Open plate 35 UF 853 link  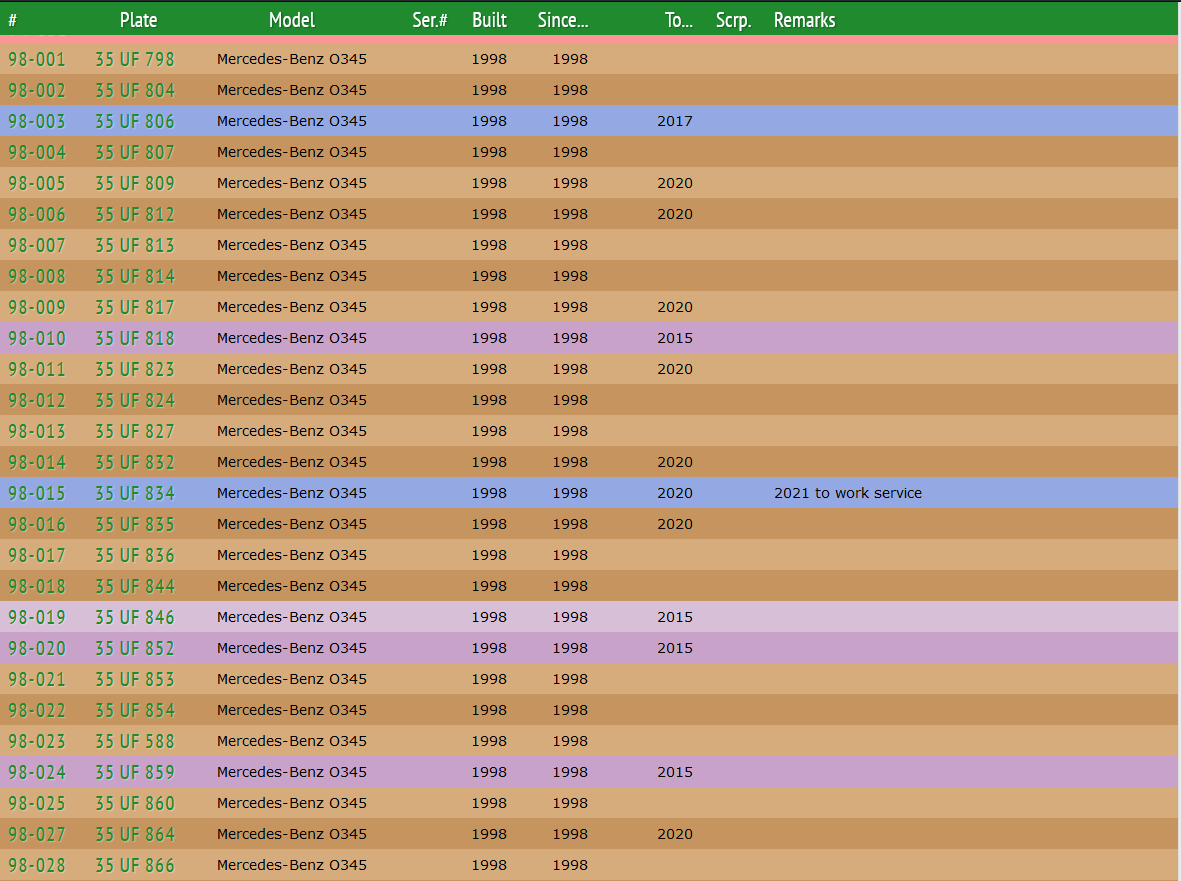pyautogui.click(x=135, y=679)
